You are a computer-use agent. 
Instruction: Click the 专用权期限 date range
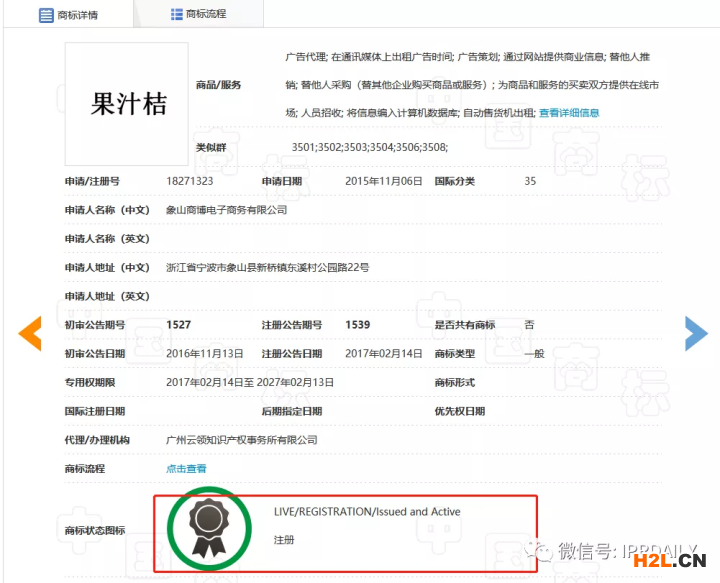point(249,382)
